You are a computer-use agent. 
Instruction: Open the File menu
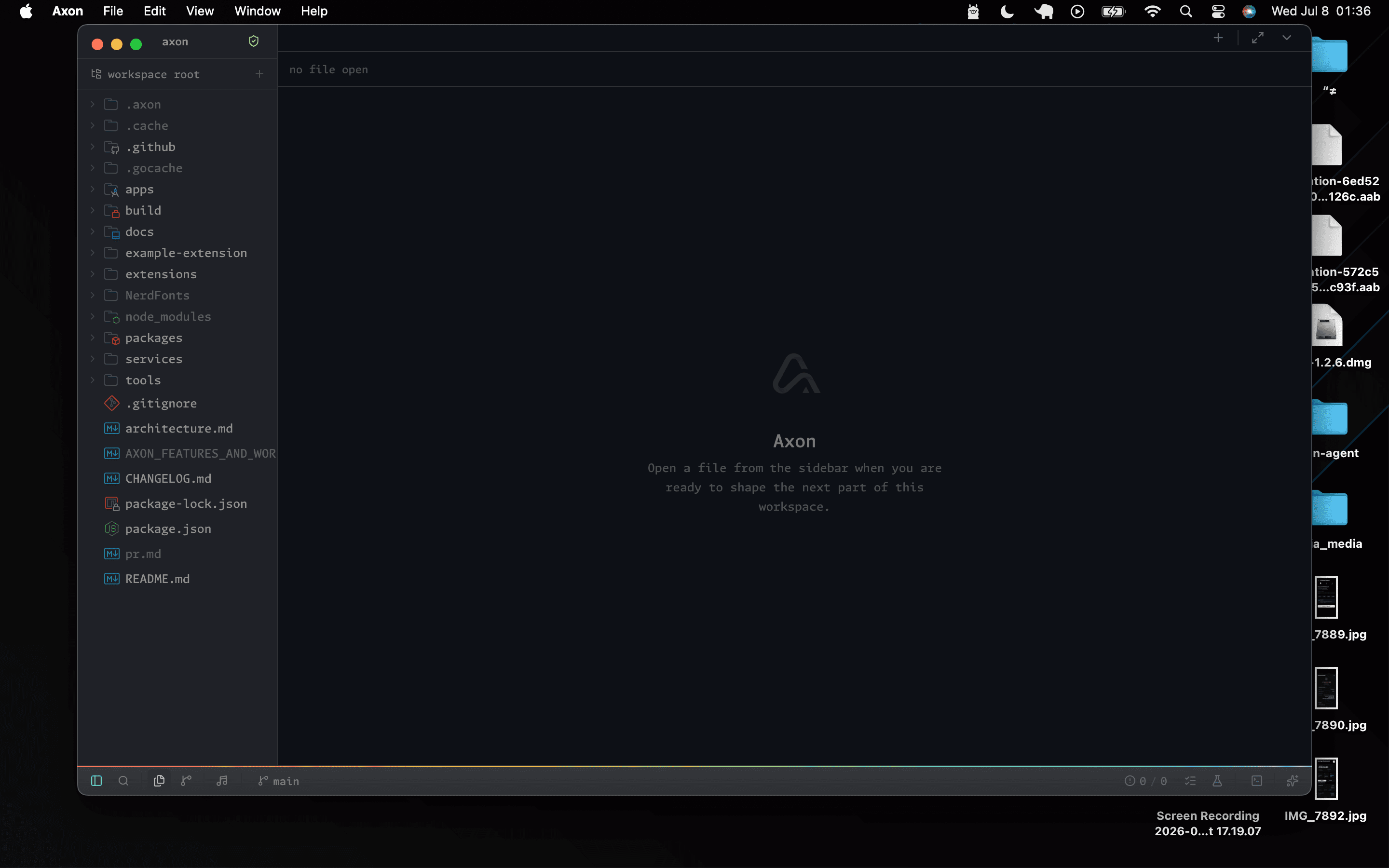(x=113, y=11)
